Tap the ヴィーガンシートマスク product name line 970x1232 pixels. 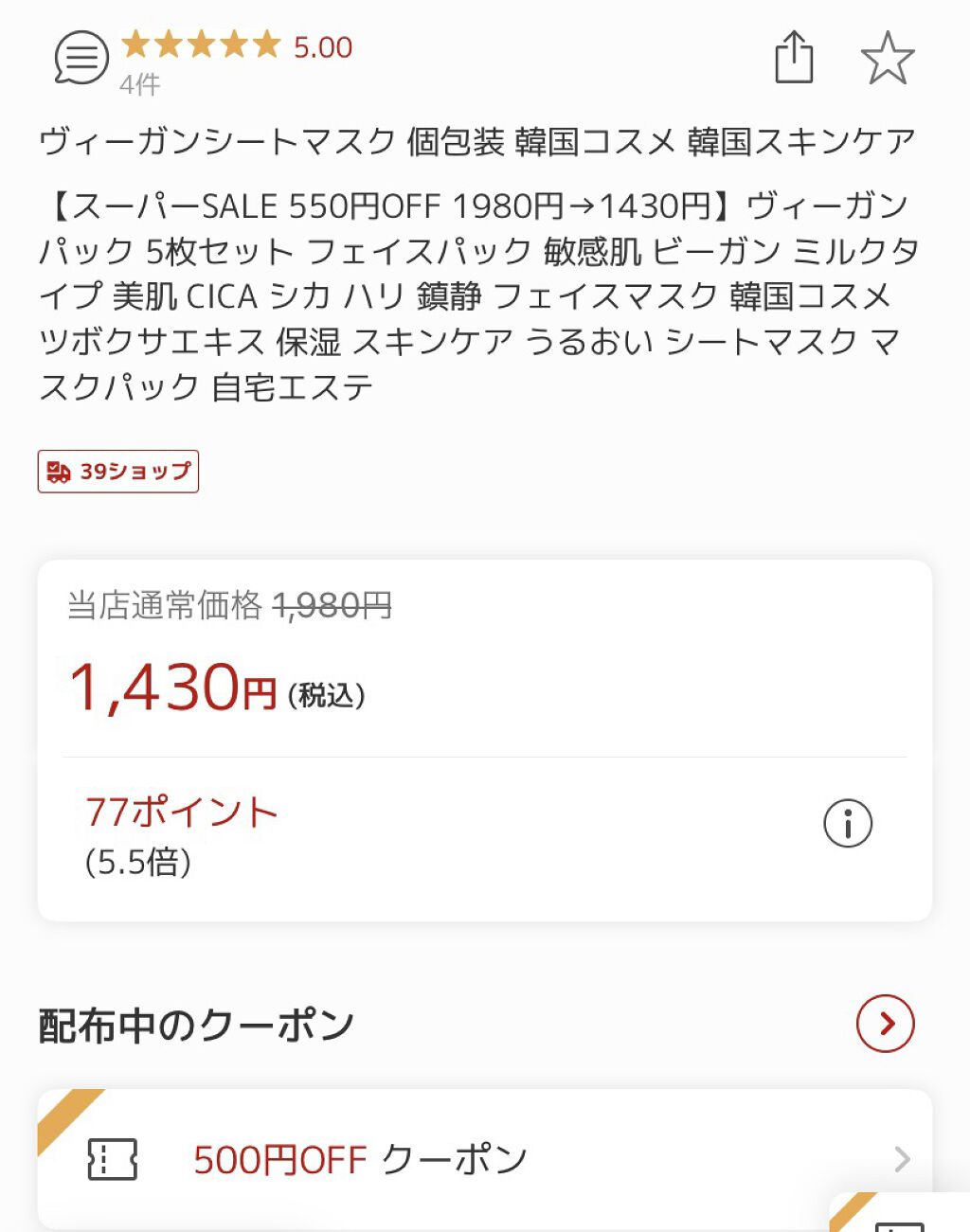[476, 142]
